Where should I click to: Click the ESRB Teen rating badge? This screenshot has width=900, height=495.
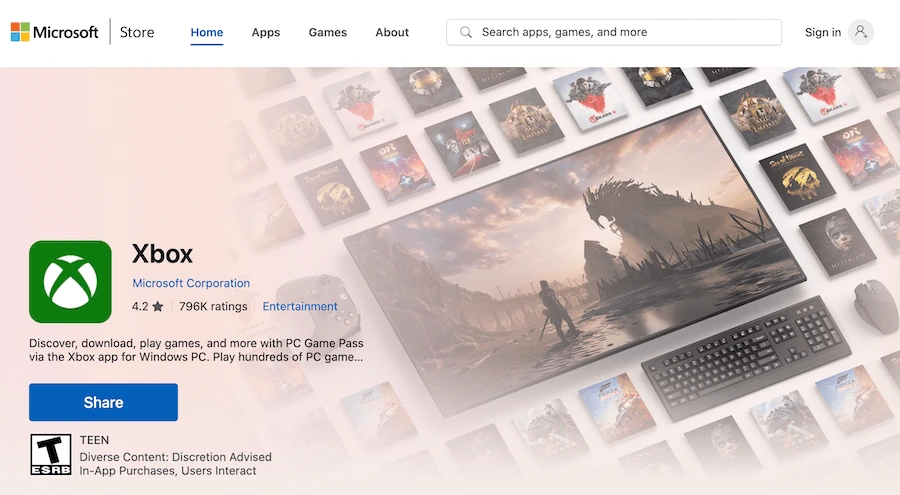click(51, 454)
